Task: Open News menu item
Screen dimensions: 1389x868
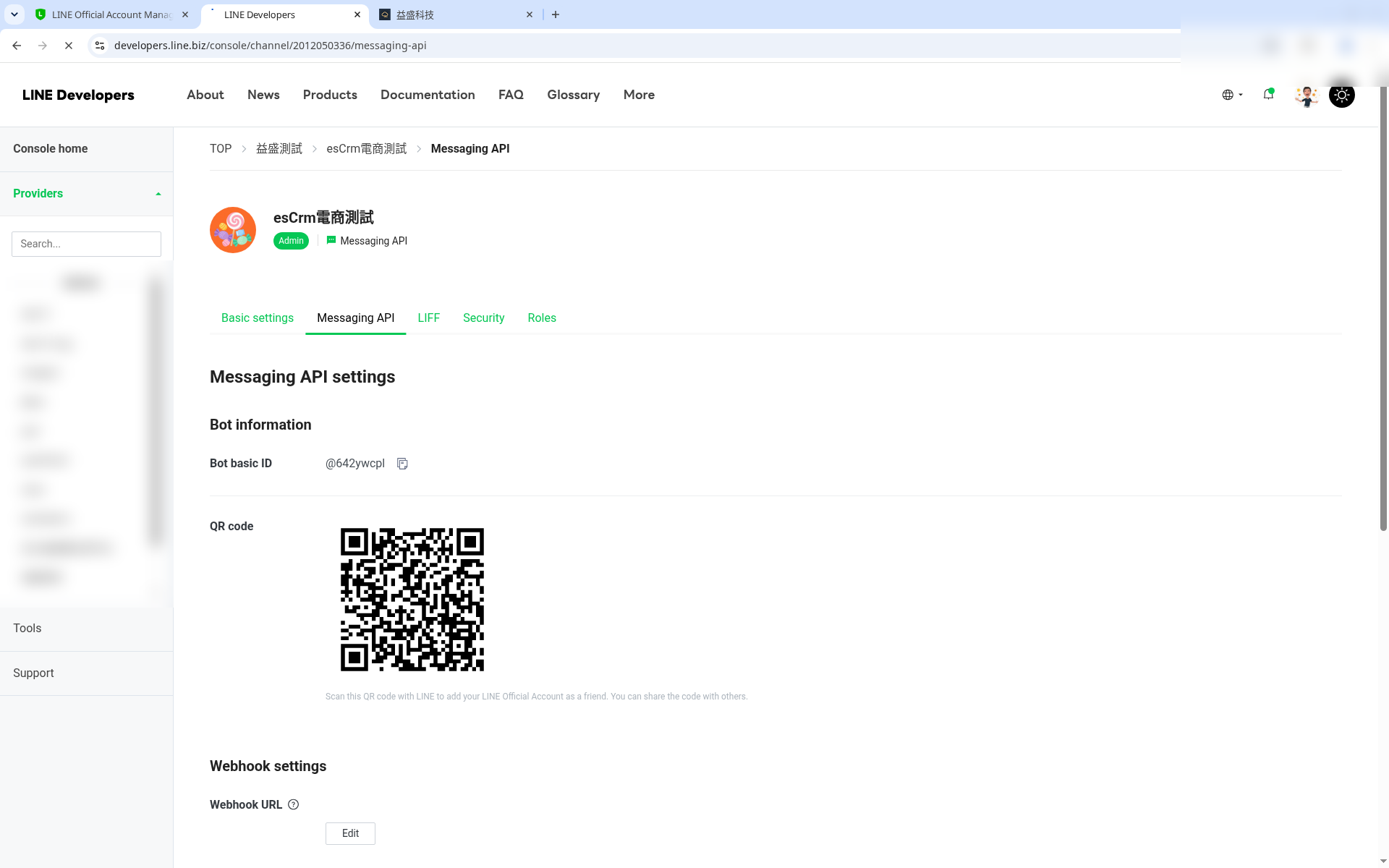Action: point(263,95)
